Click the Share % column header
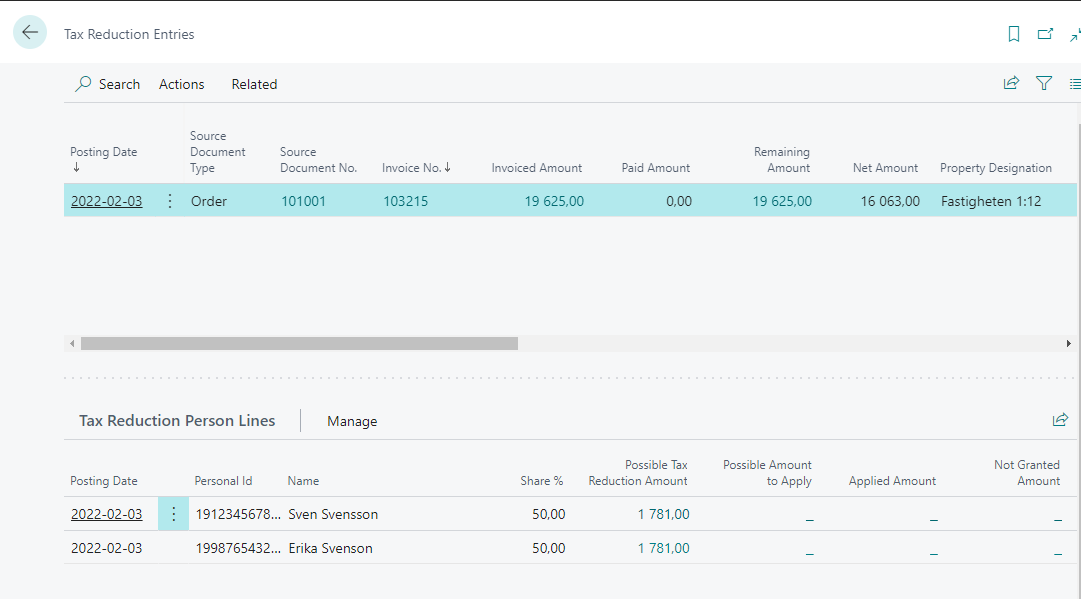Viewport: 1081px width, 599px height. (x=542, y=480)
